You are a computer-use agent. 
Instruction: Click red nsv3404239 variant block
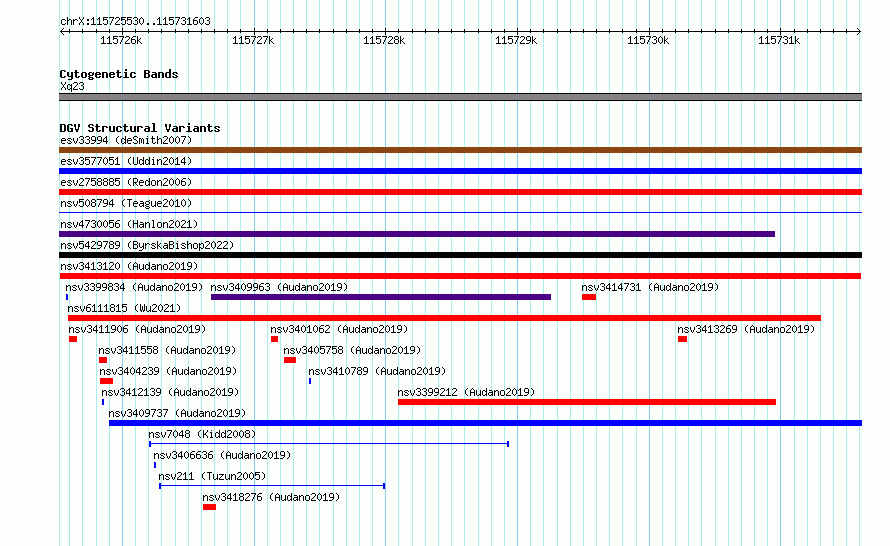click(106, 381)
